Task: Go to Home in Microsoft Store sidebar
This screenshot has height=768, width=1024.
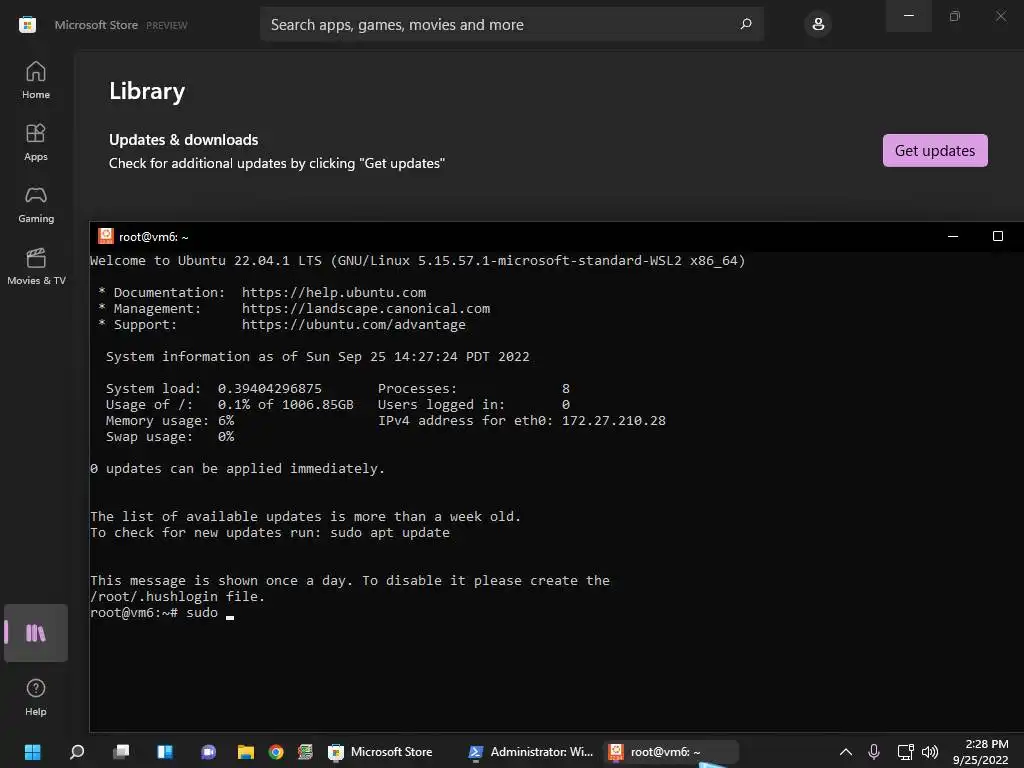Action: (36, 80)
